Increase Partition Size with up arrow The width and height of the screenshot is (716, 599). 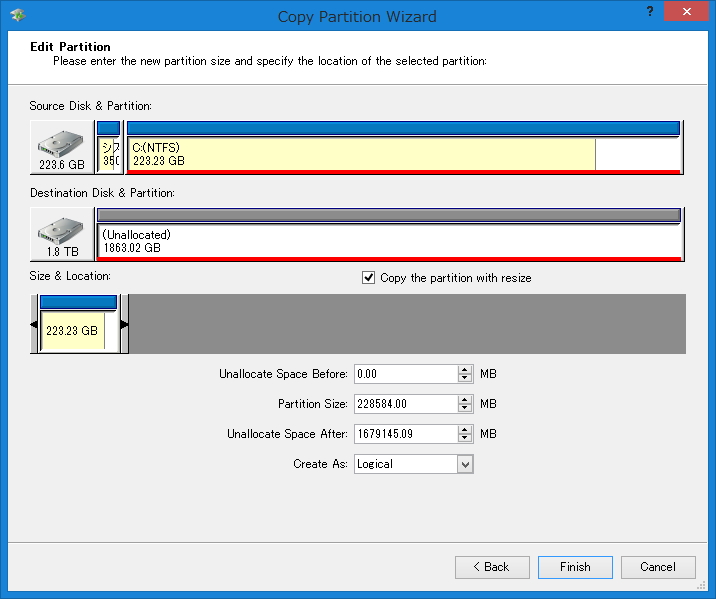pos(465,399)
